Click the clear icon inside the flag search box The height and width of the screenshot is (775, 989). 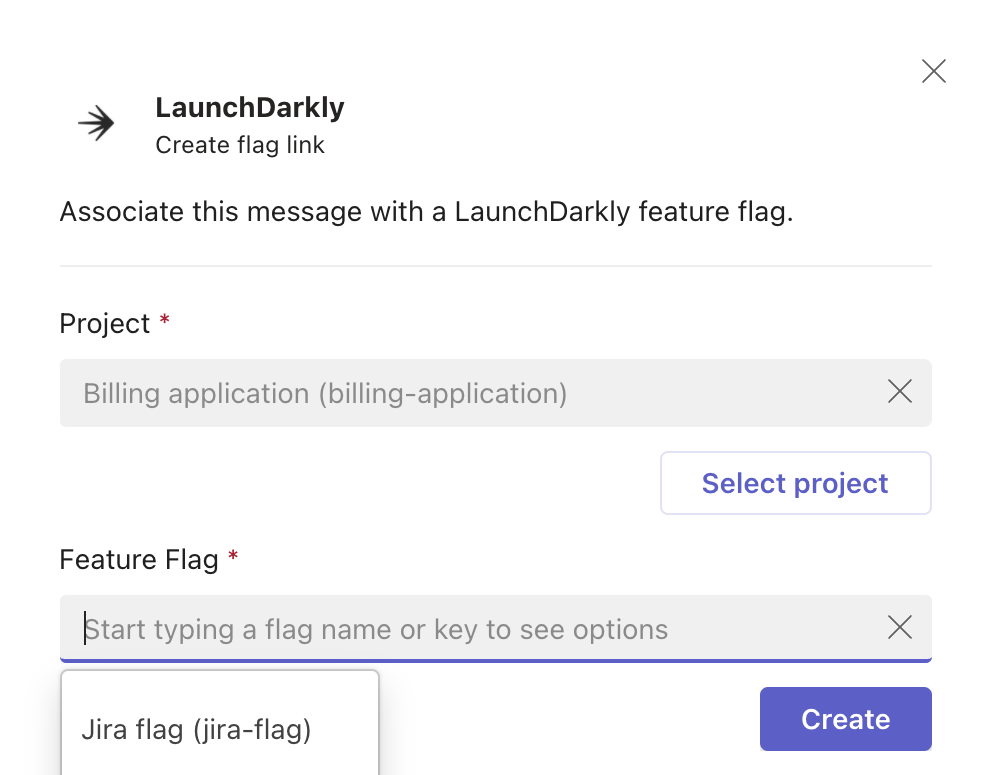[899, 628]
